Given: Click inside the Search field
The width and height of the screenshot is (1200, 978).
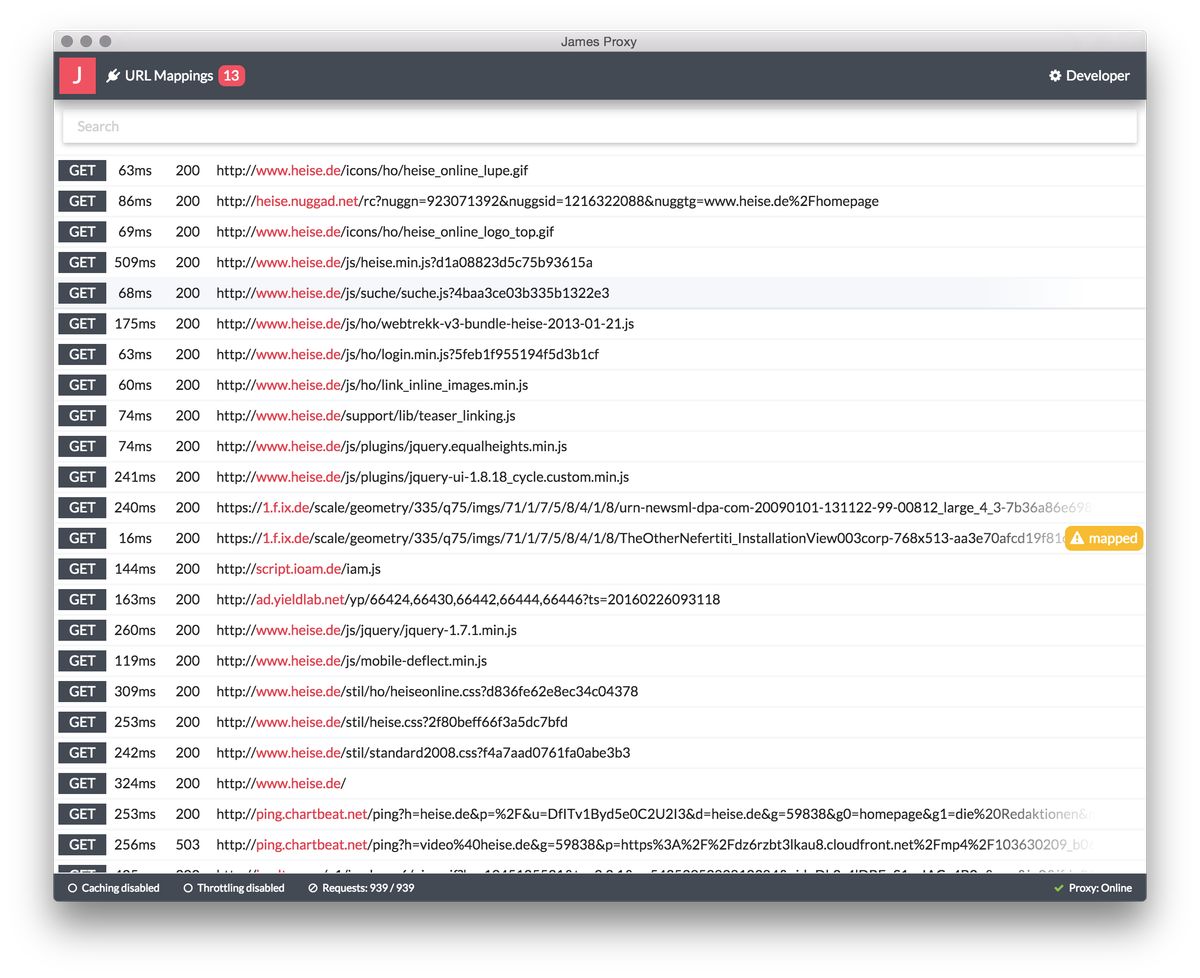Looking at the screenshot, I should click(x=600, y=124).
